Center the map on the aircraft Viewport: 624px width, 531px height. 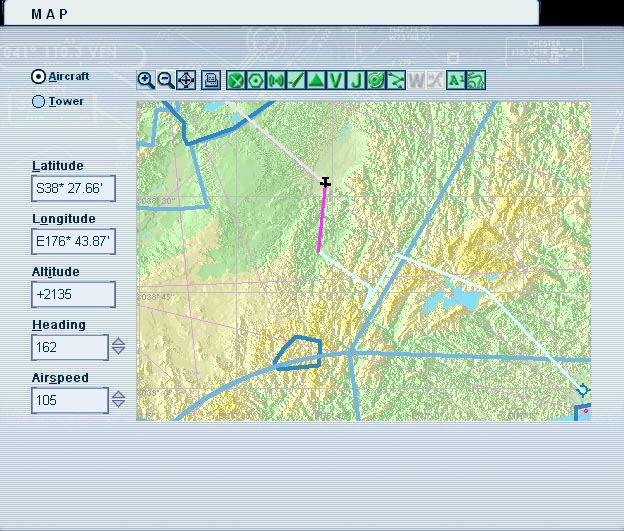[x=186, y=81]
